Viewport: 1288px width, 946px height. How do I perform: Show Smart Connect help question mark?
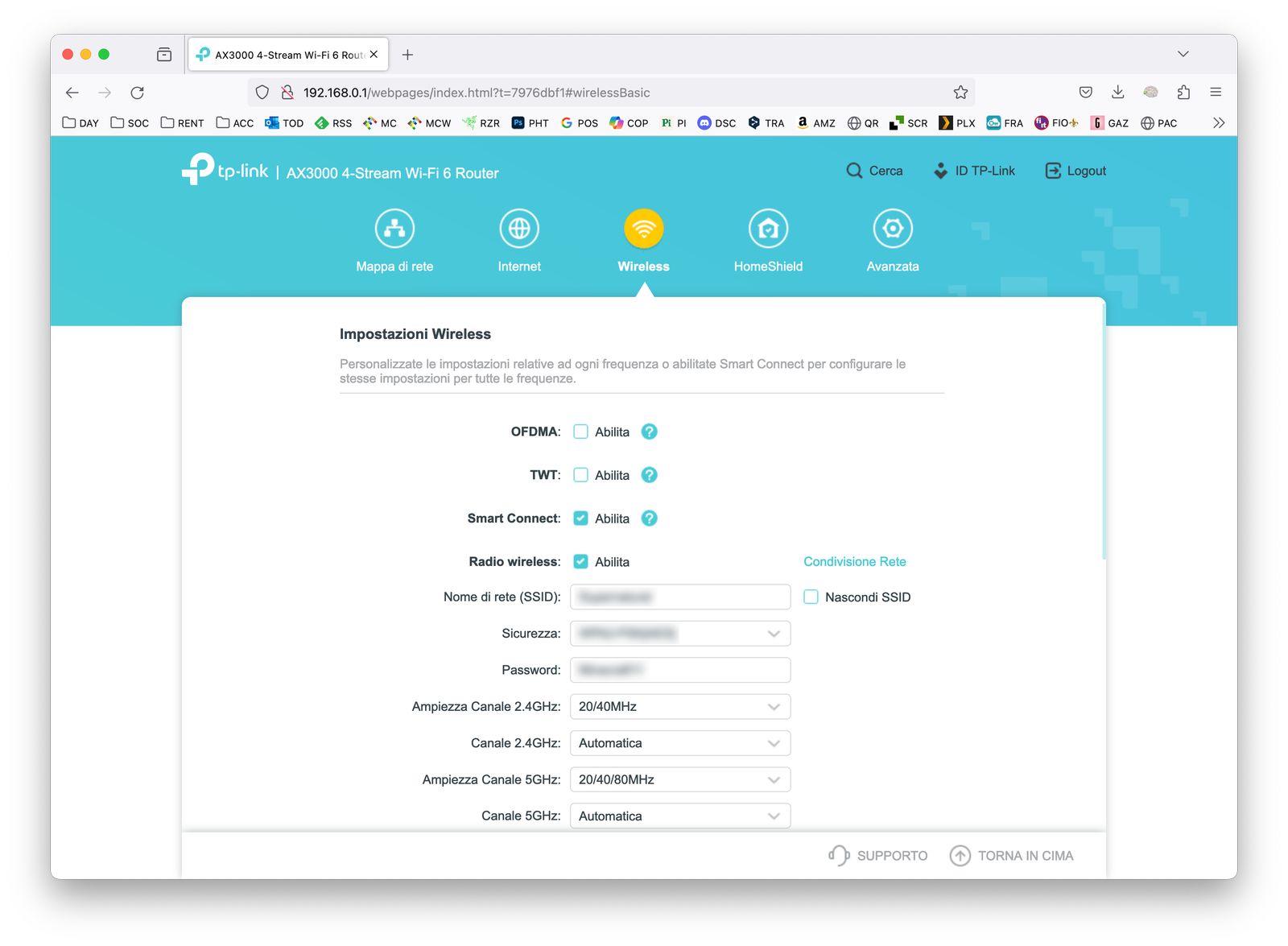click(650, 518)
